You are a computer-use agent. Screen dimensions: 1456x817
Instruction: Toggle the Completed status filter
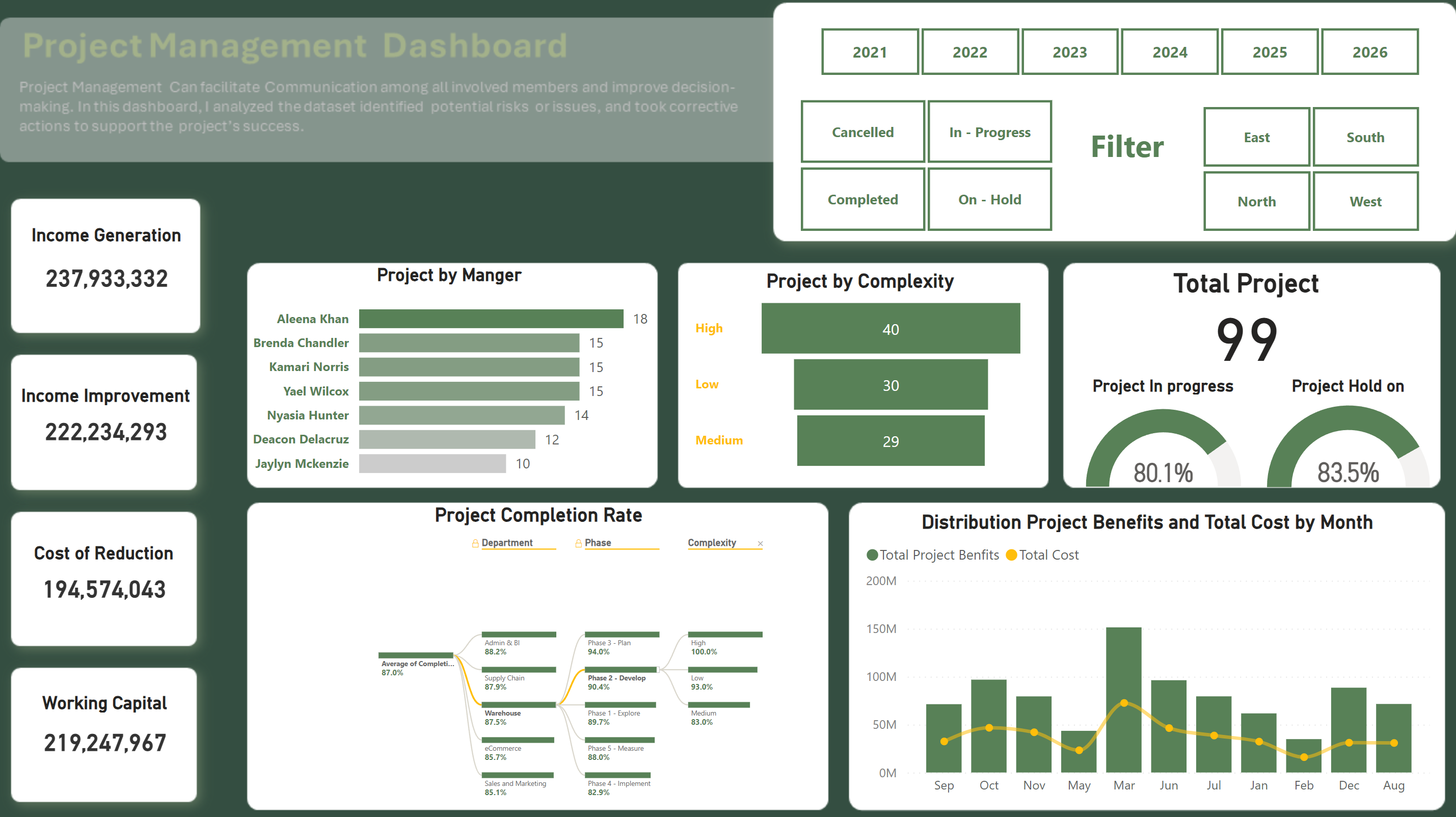tap(862, 199)
